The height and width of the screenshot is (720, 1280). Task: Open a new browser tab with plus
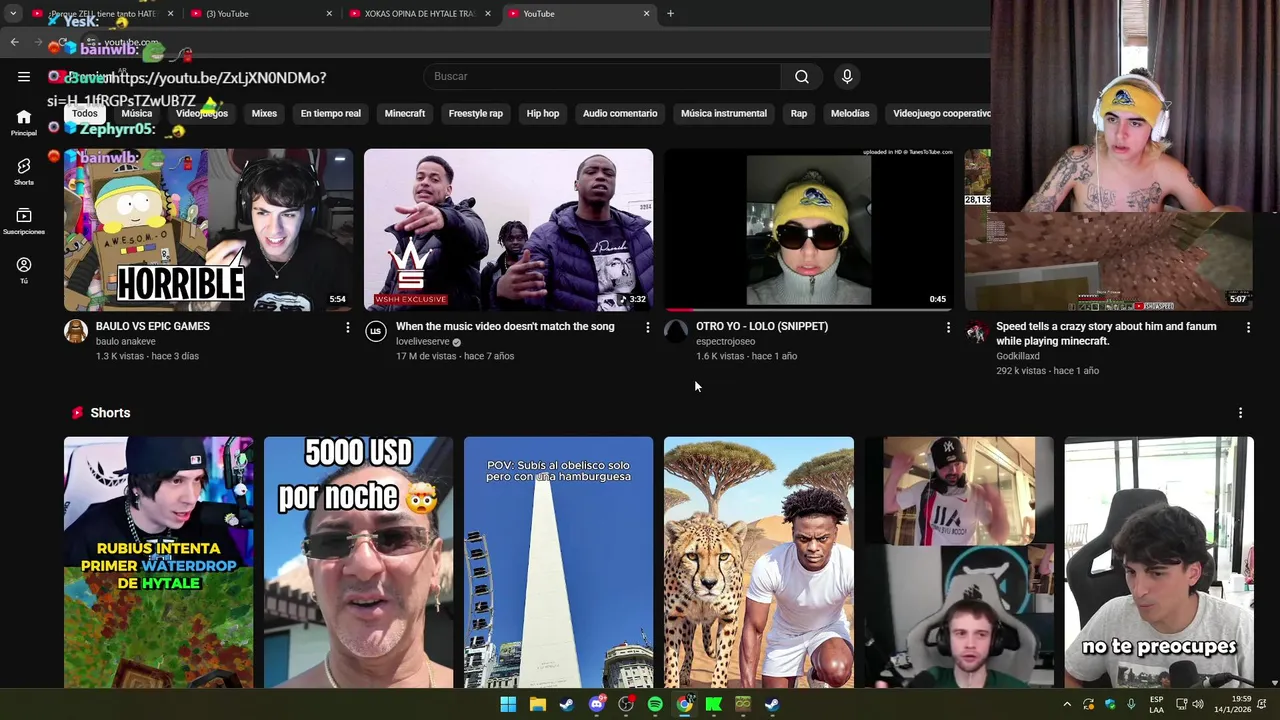tap(670, 13)
